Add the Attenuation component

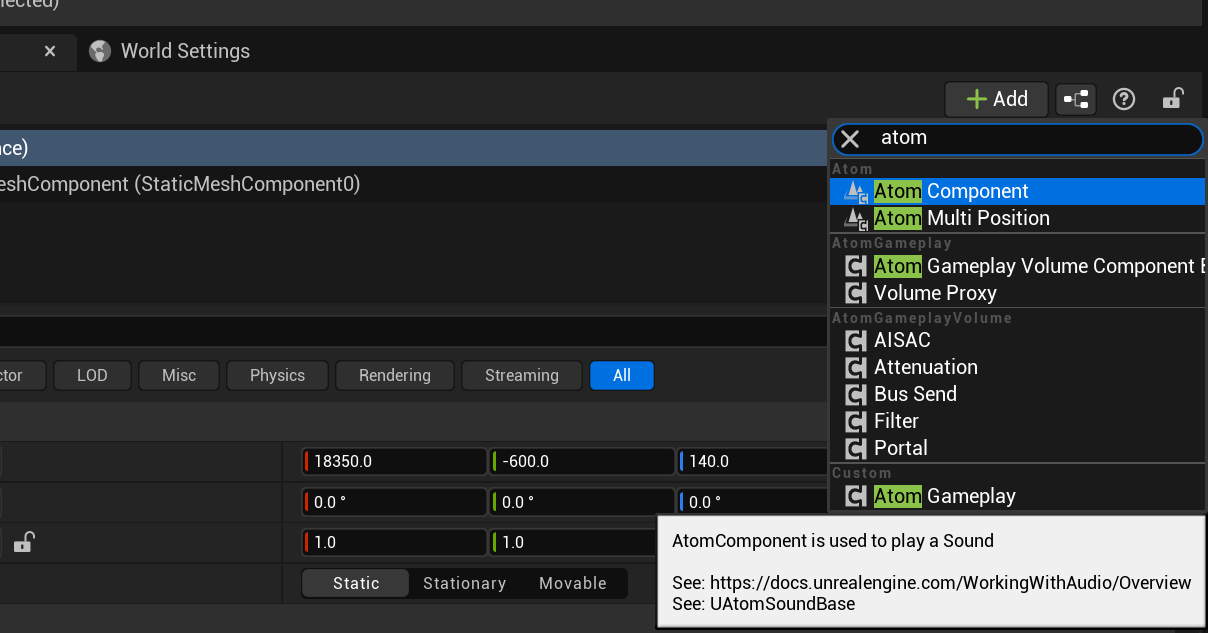pyautogui.click(x=1017, y=367)
